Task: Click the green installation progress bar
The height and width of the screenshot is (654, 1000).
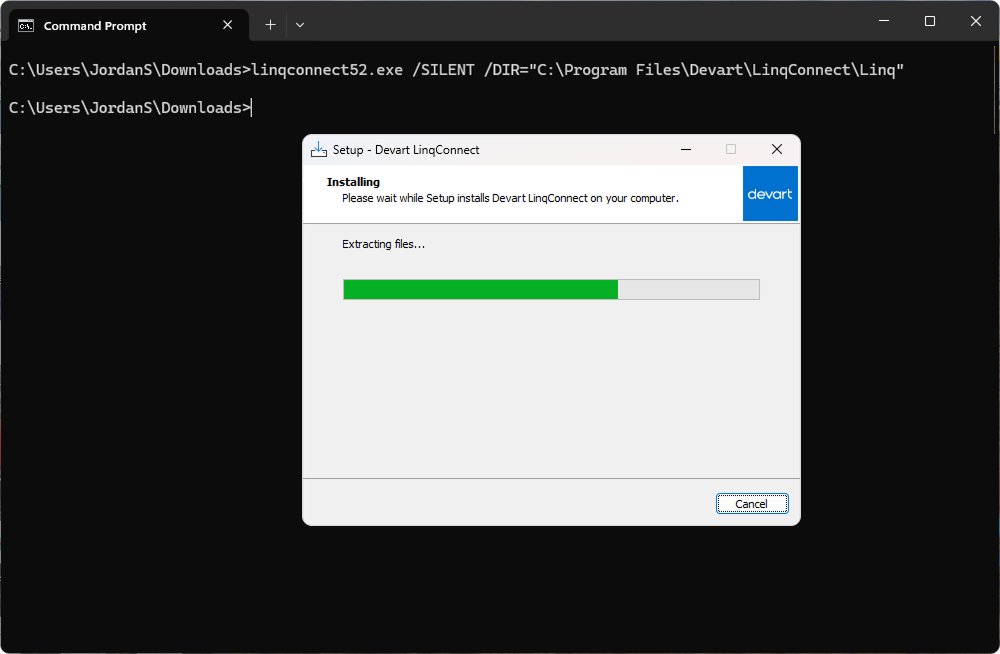Action: click(480, 289)
